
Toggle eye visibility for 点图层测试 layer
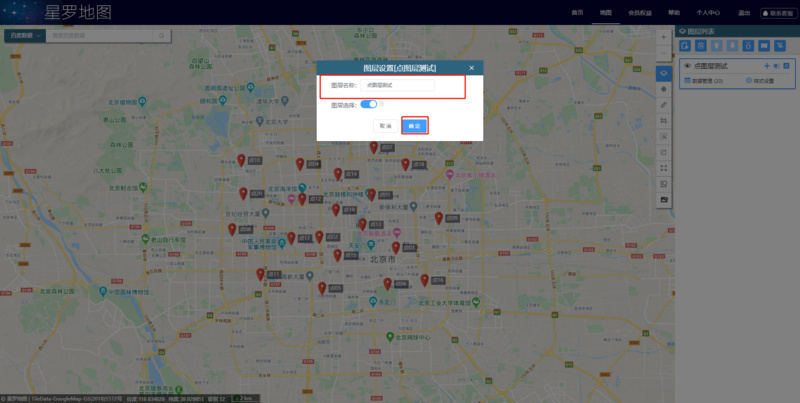coord(687,66)
